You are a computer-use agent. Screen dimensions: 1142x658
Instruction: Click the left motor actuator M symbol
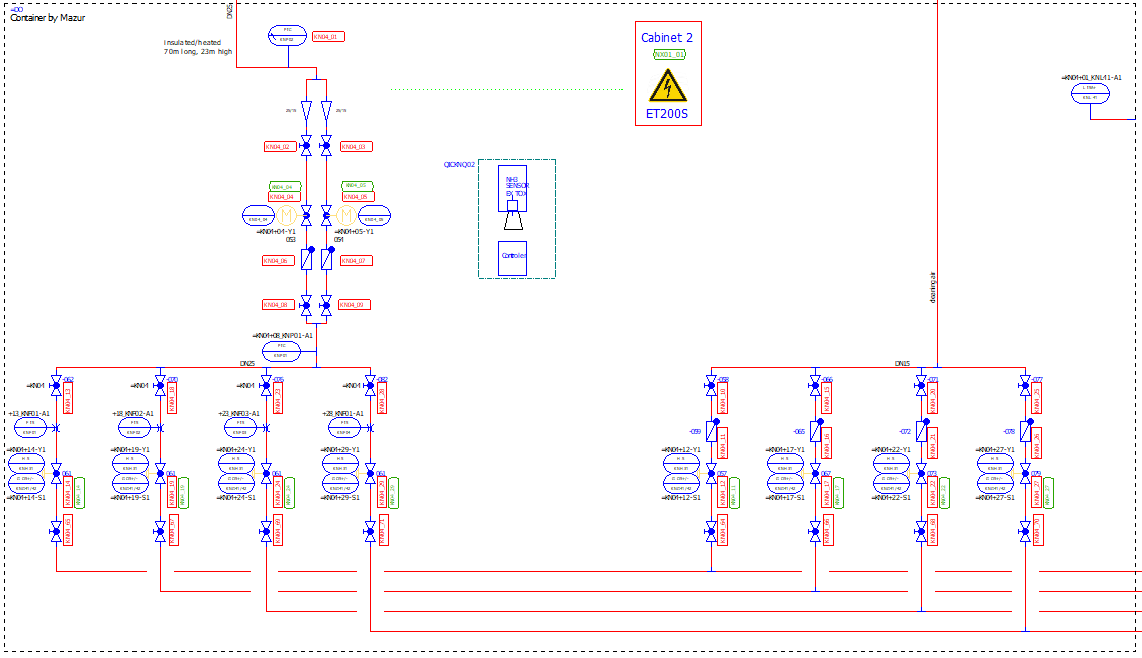pyautogui.click(x=287, y=216)
